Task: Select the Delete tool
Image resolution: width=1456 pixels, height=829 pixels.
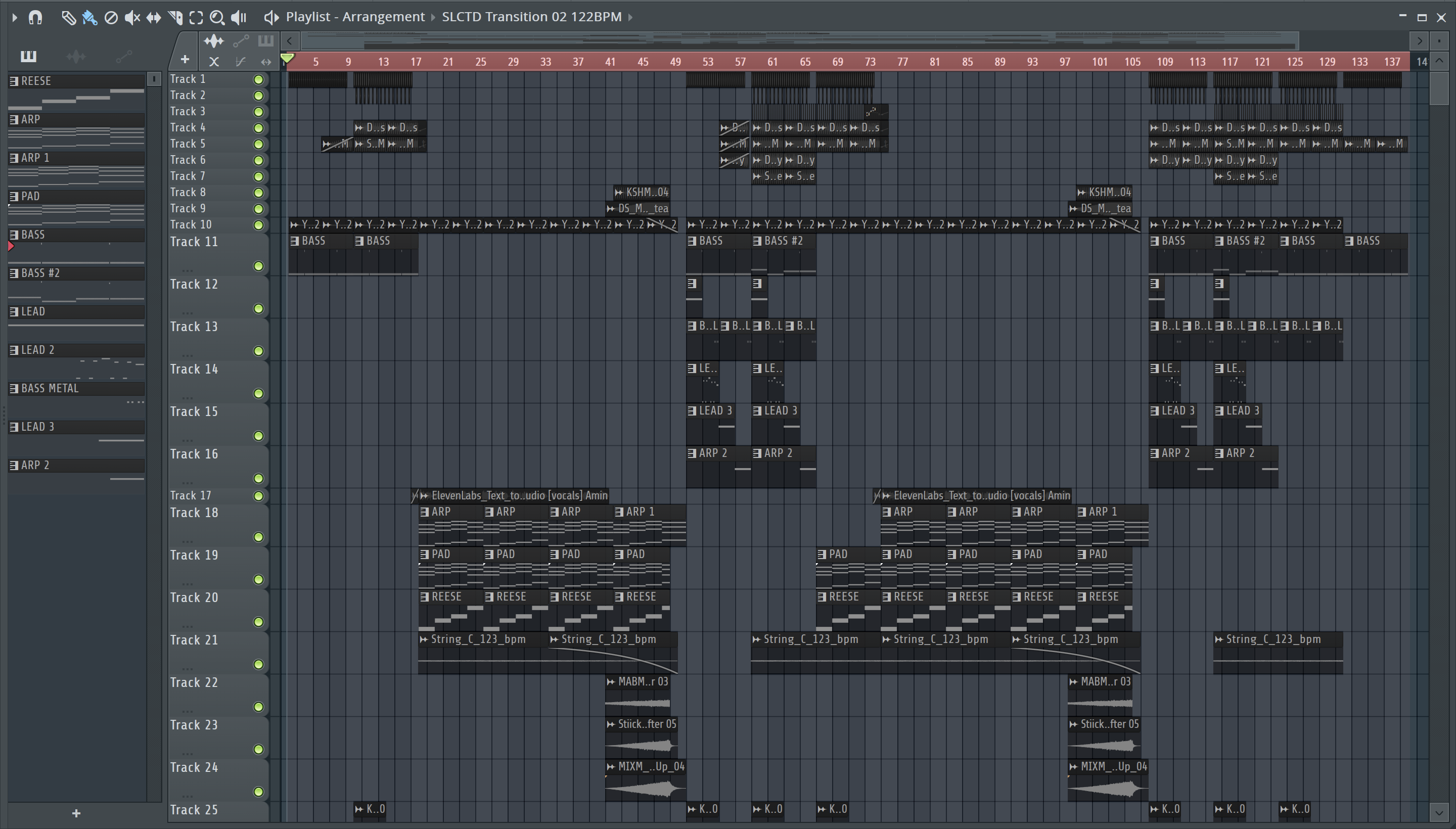Action: pos(111,18)
